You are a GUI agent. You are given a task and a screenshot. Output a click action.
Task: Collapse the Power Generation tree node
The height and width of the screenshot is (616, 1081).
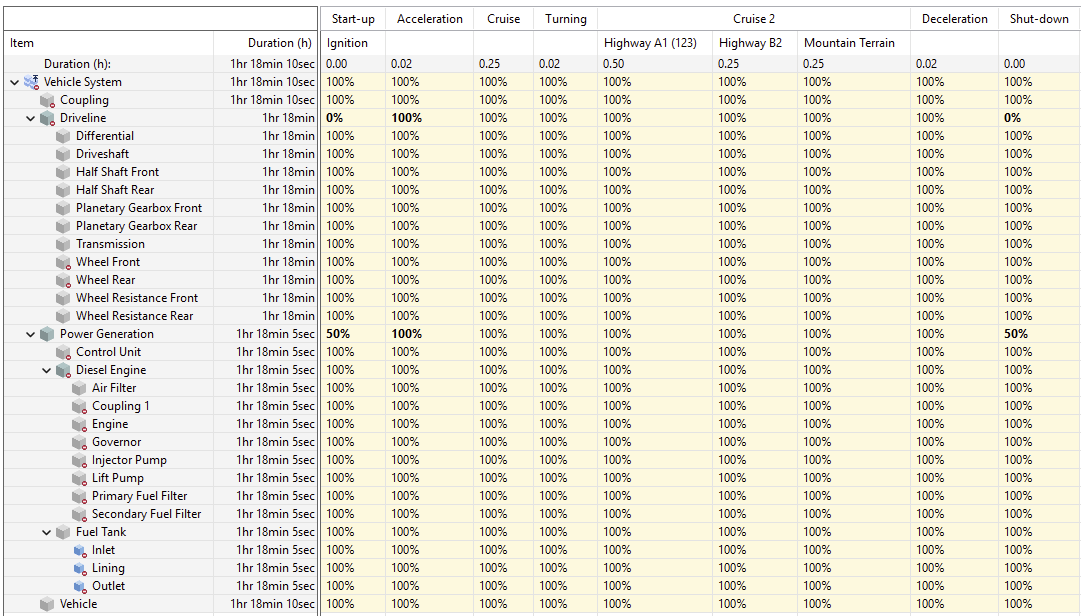tap(30, 334)
